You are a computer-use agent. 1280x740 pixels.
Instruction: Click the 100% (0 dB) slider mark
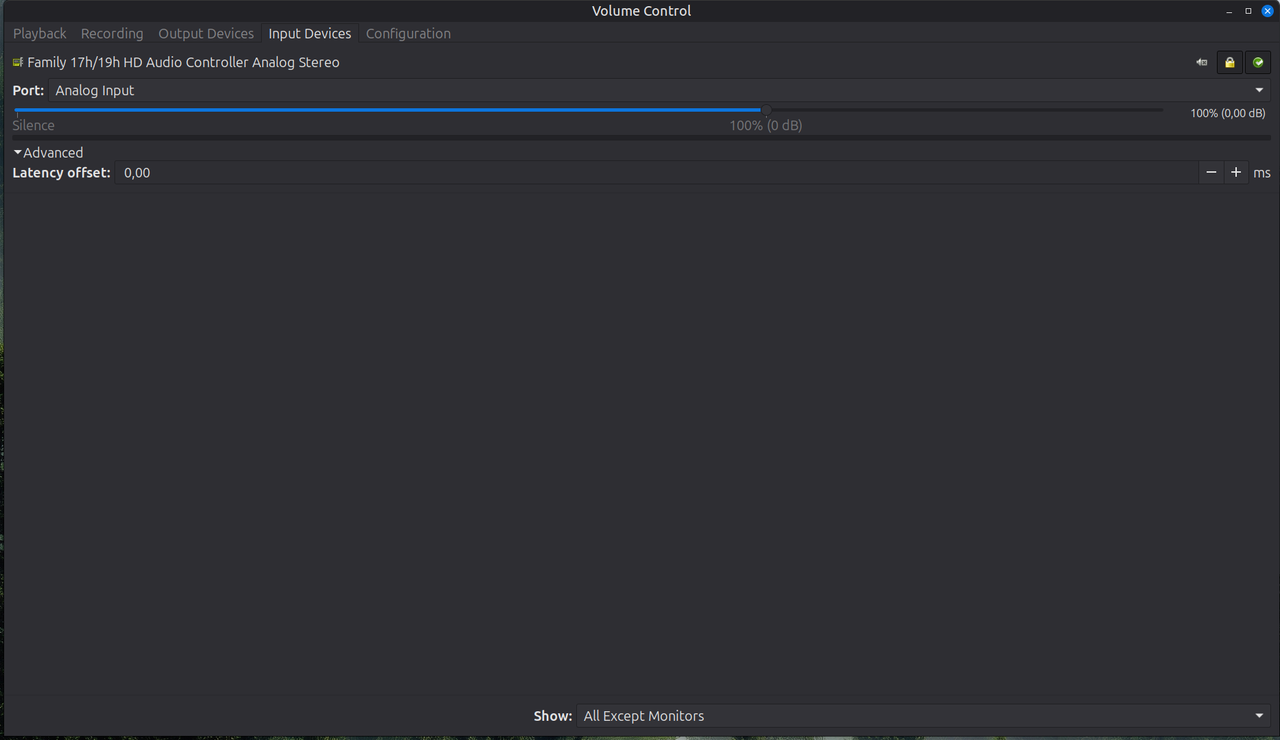[766, 125]
